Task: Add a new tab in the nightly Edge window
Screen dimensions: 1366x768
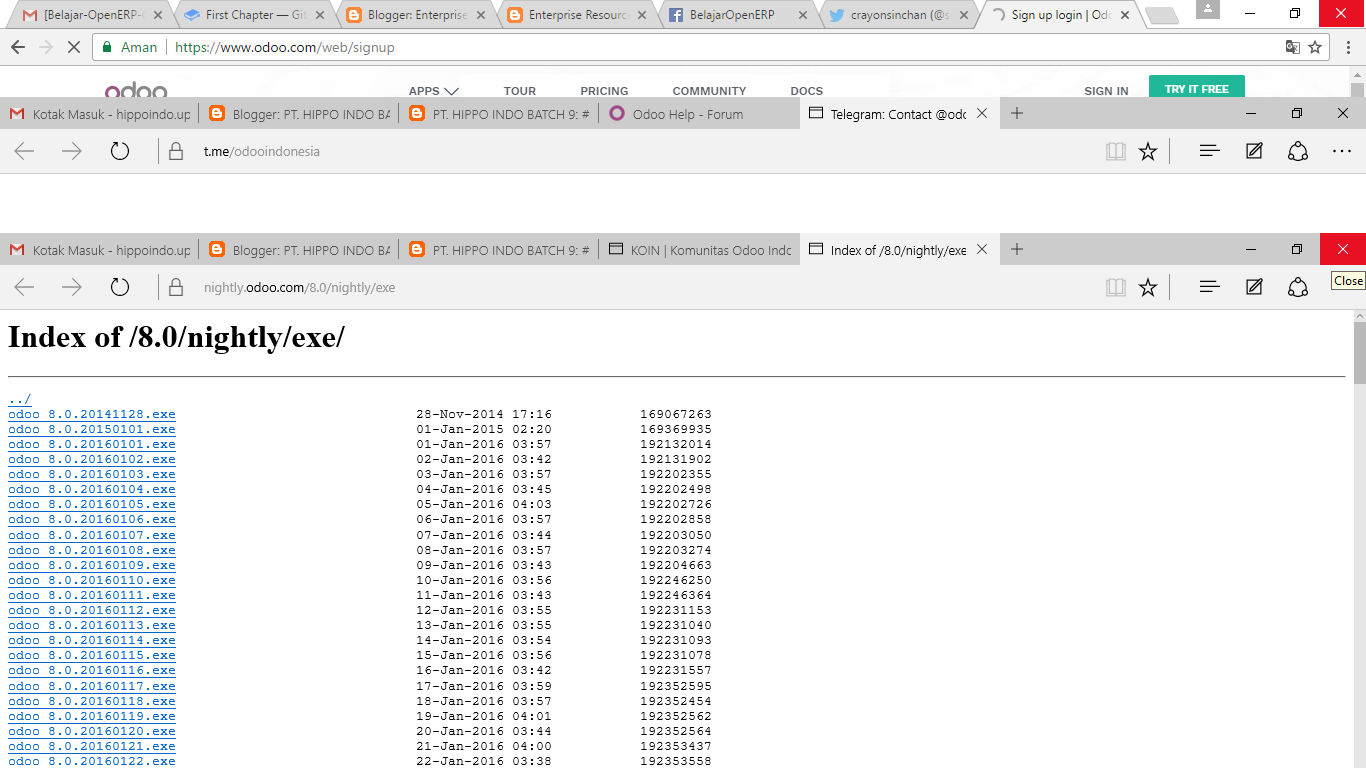Action: (x=1017, y=249)
